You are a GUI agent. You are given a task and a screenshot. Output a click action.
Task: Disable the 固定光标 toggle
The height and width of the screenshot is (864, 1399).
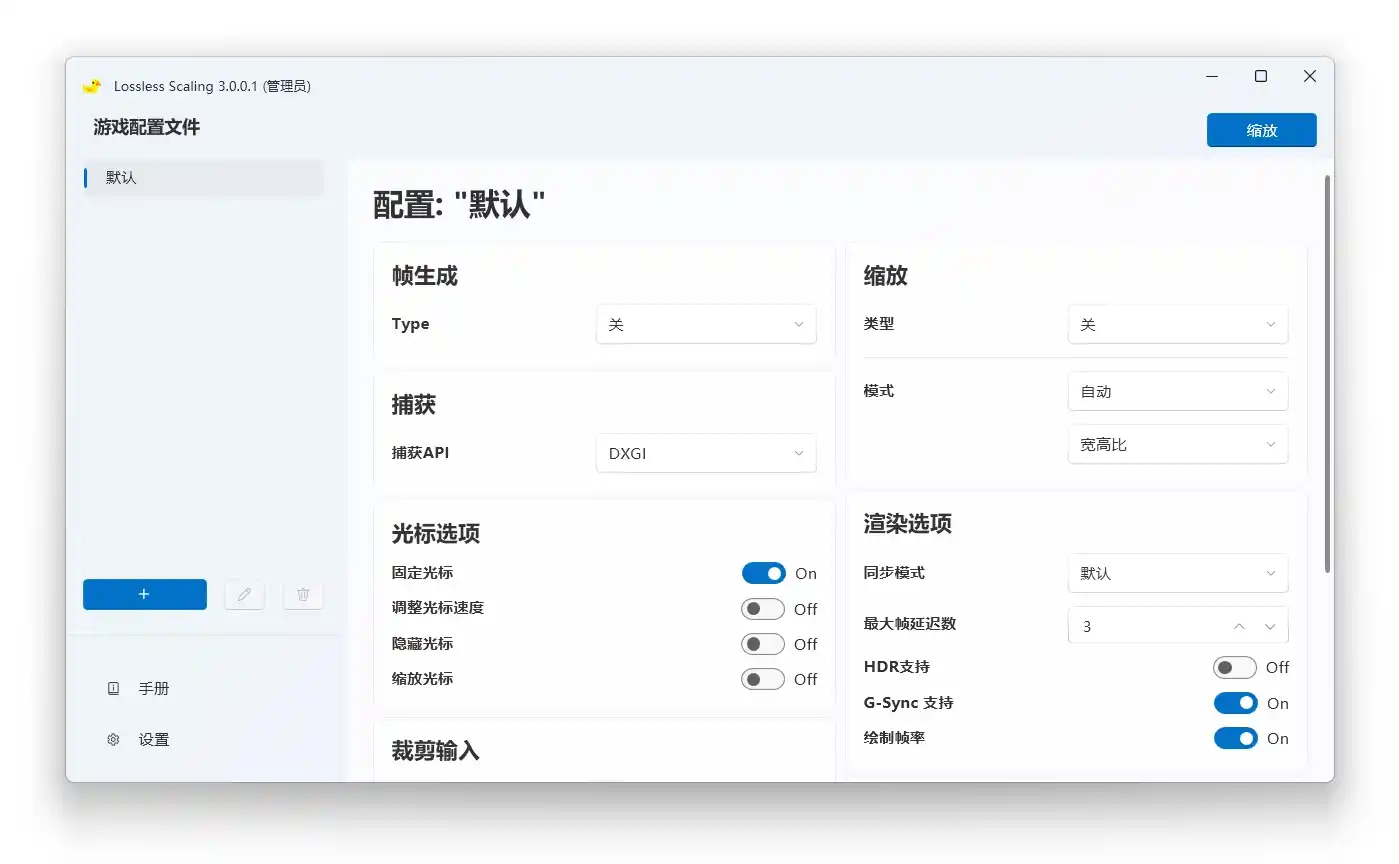pyautogui.click(x=763, y=573)
